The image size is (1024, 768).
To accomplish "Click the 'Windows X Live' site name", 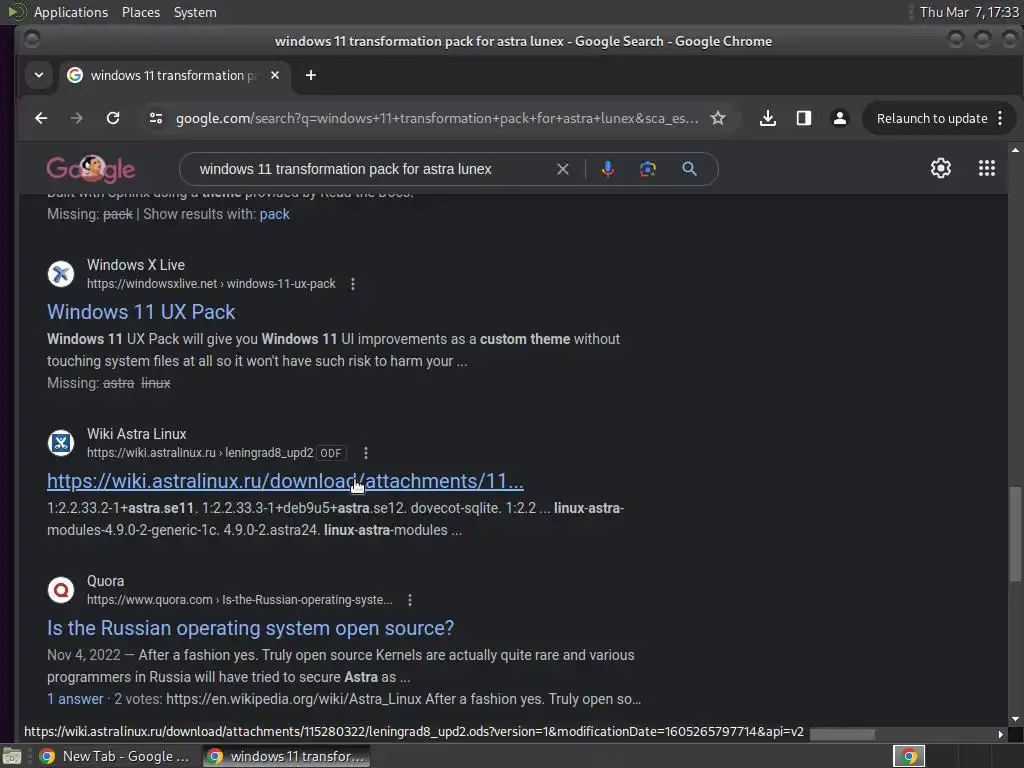I will coord(136,265).
